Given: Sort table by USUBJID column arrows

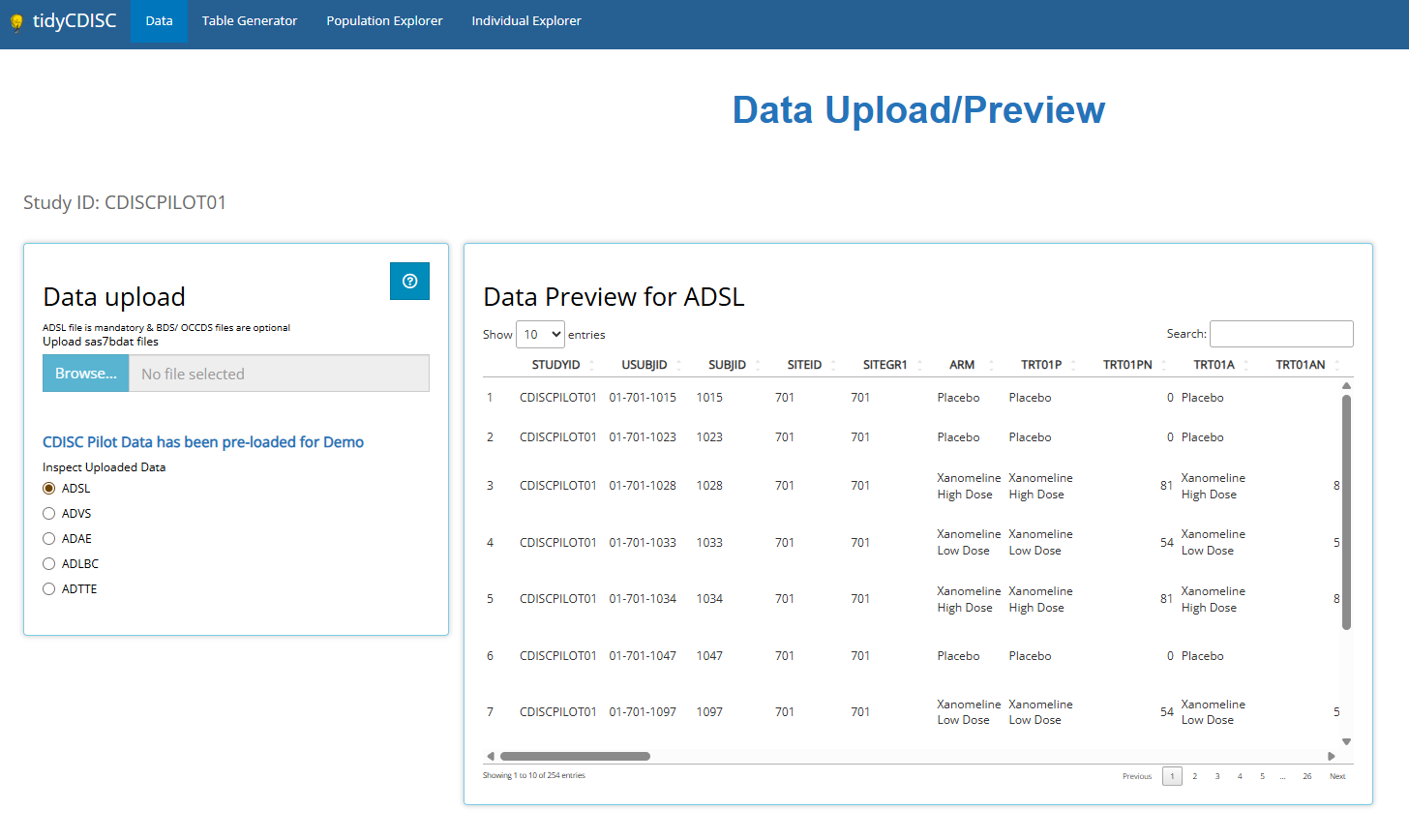Looking at the screenshot, I should 678,365.
